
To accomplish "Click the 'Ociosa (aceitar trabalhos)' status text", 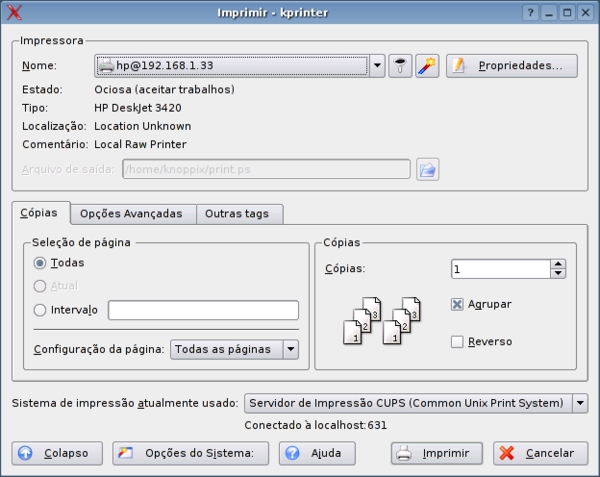I will [x=165, y=90].
